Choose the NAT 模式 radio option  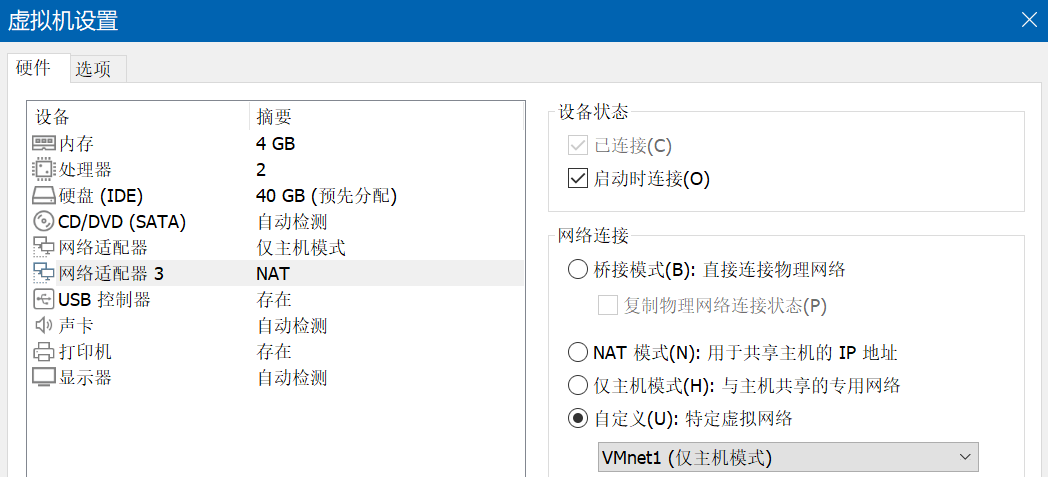coord(577,352)
